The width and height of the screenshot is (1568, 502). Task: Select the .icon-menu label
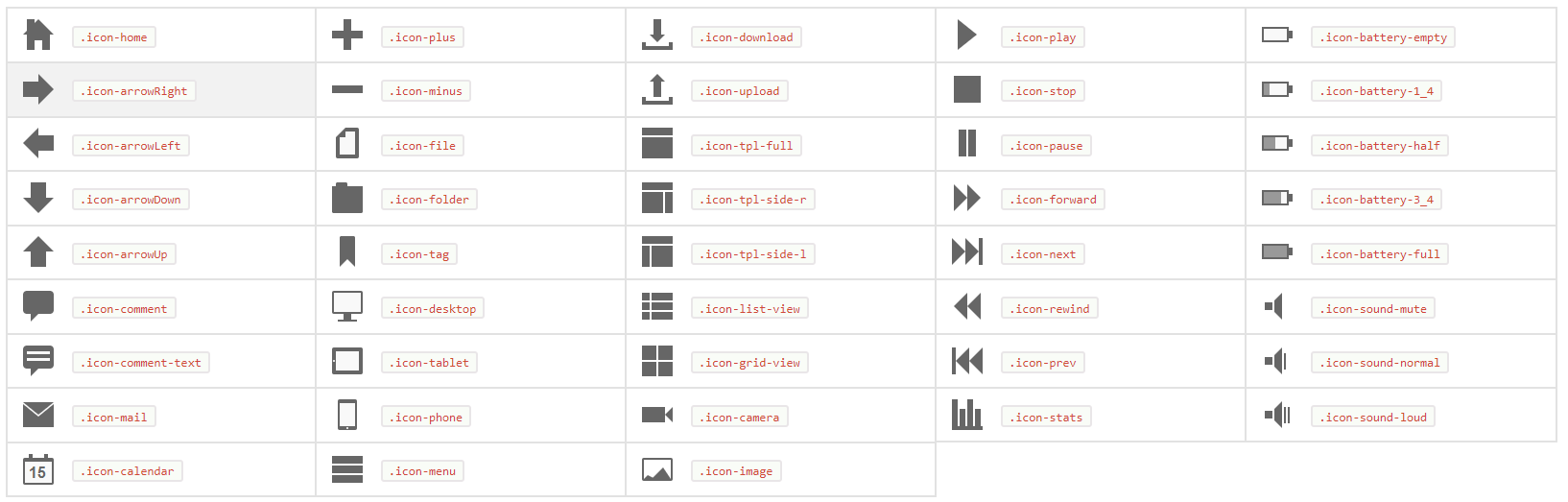[x=423, y=471]
